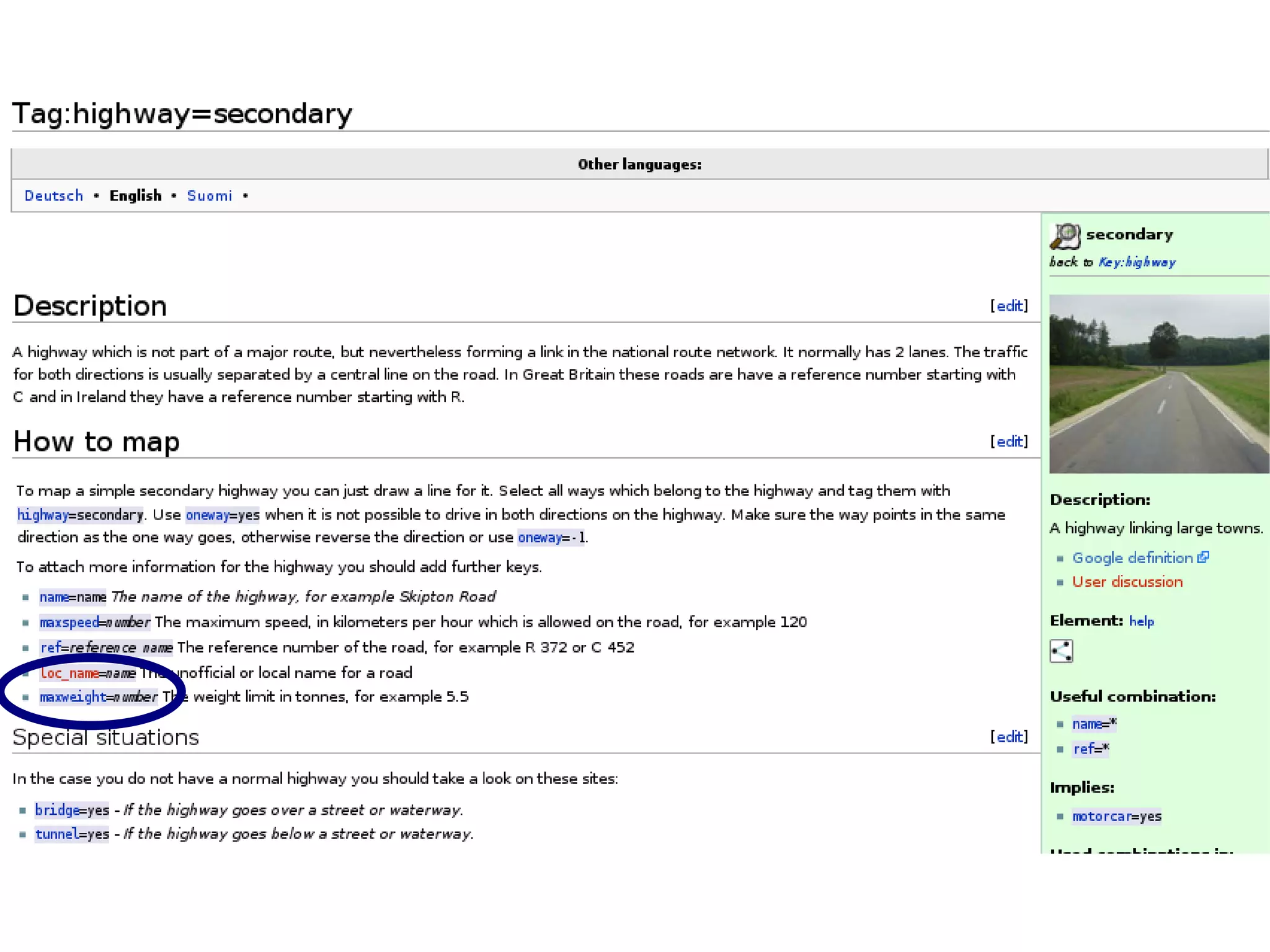The image size is (1270, 952).
Task: Open the Google definition link
Action: [1132, 558]
